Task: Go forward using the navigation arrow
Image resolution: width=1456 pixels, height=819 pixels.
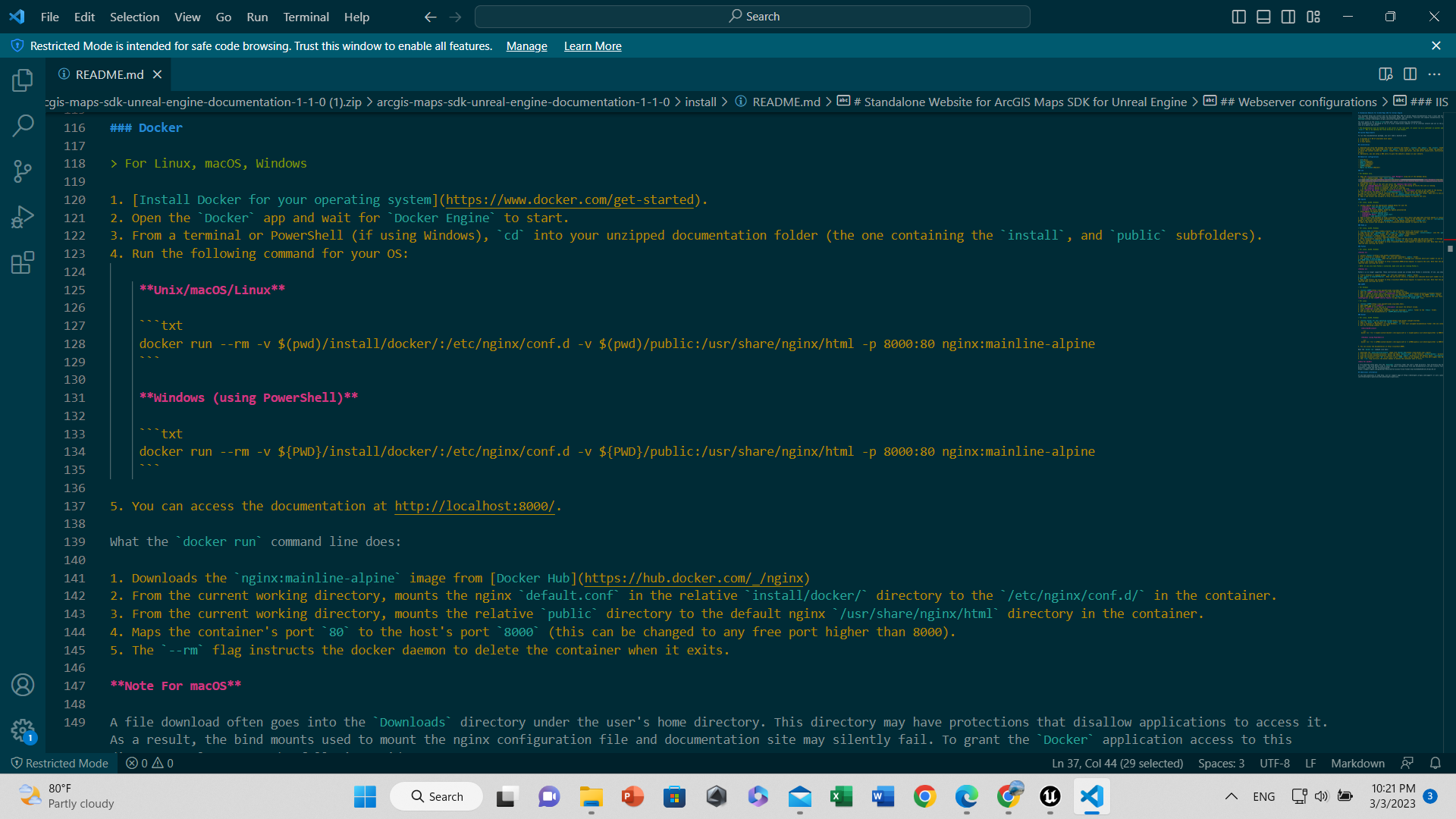Action: coord(455,17)
